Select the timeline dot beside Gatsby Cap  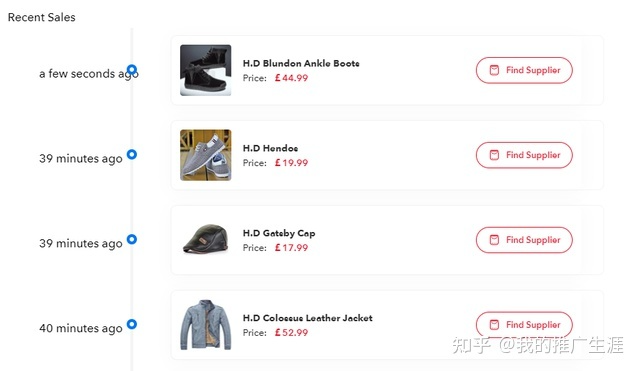point(132,239)
